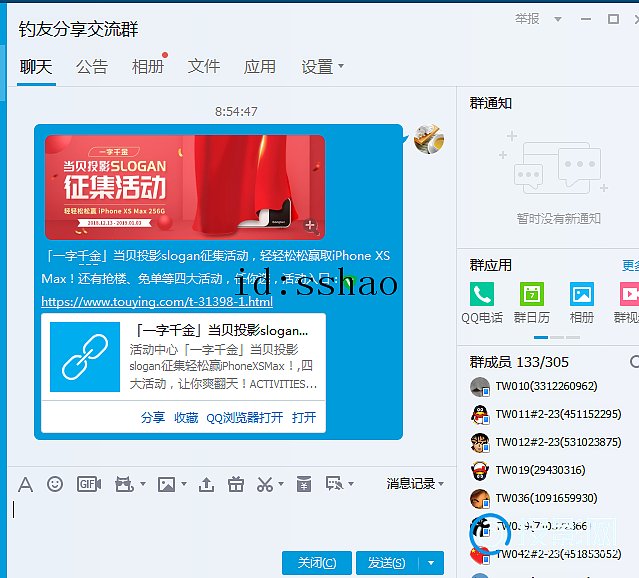Open avatar of TW019 member

click(480, 471)
